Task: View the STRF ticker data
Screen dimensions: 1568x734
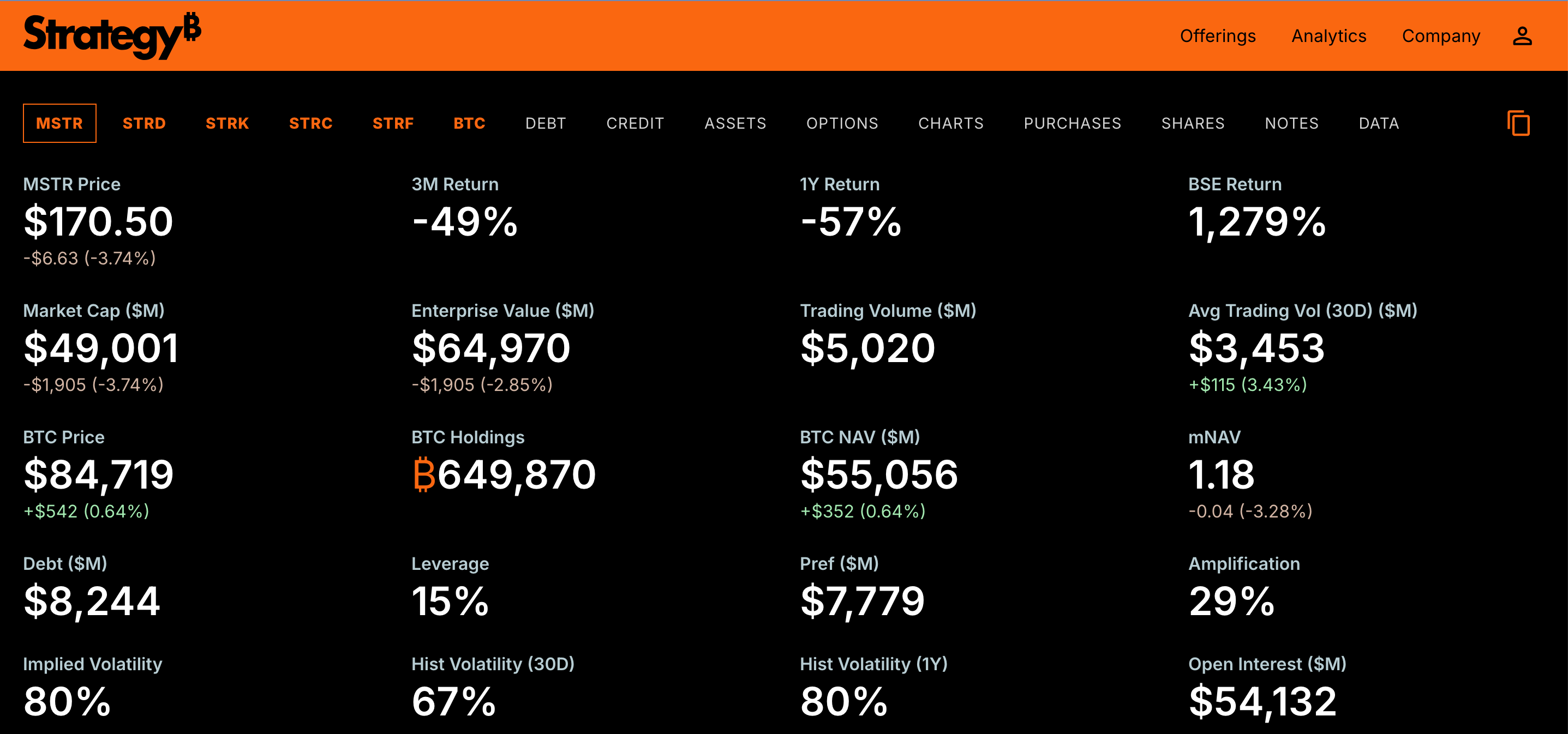Action: pyautogui.click(x=393, y=123)
